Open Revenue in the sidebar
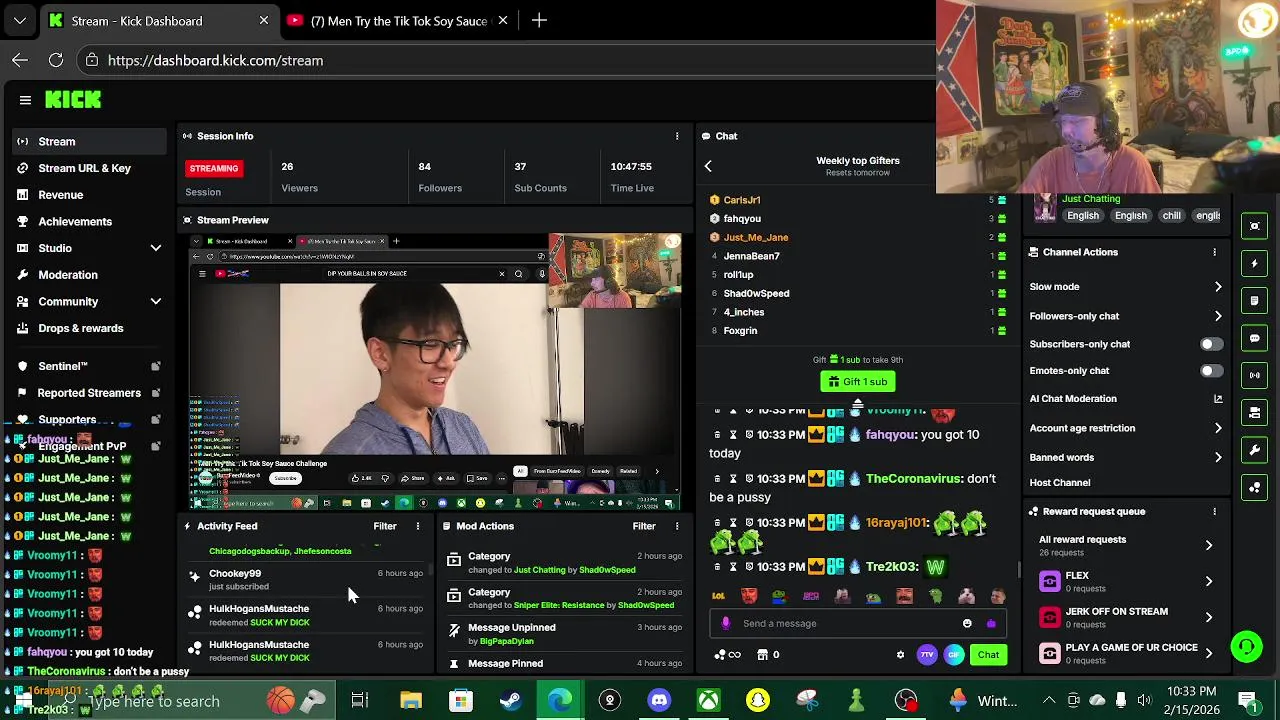The width and height of the screenshot is (1280, 720). (x=60, y=195)
